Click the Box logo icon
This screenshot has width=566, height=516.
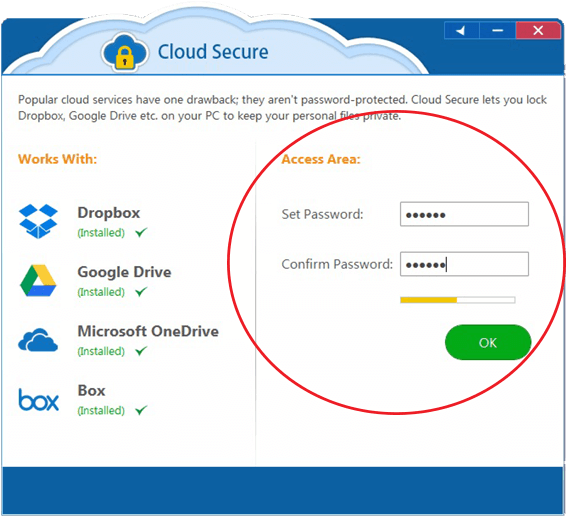pos(39,400)
